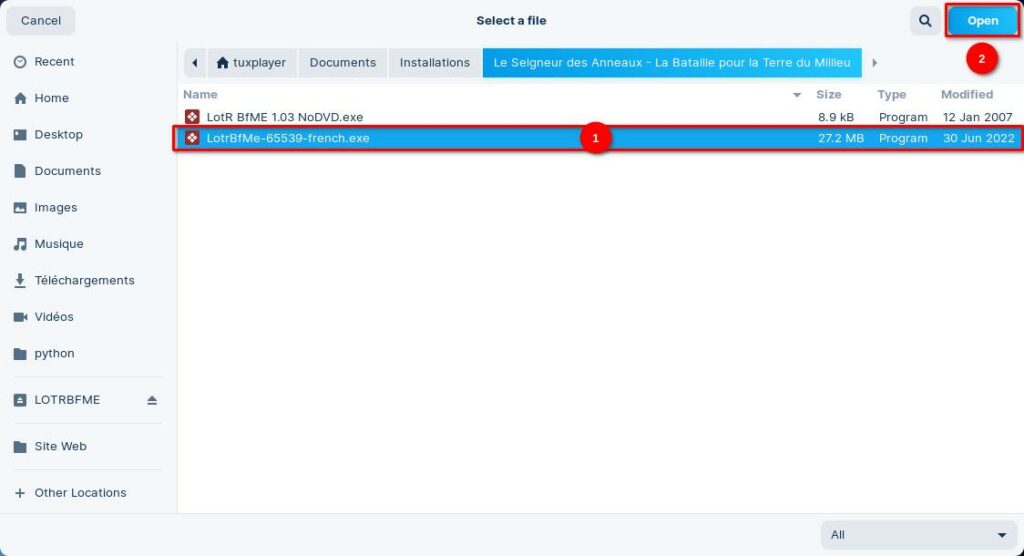The image size is (1024, 556).
Task: Navigate to tuxplayer in path bar
Action: pos(251,63)
